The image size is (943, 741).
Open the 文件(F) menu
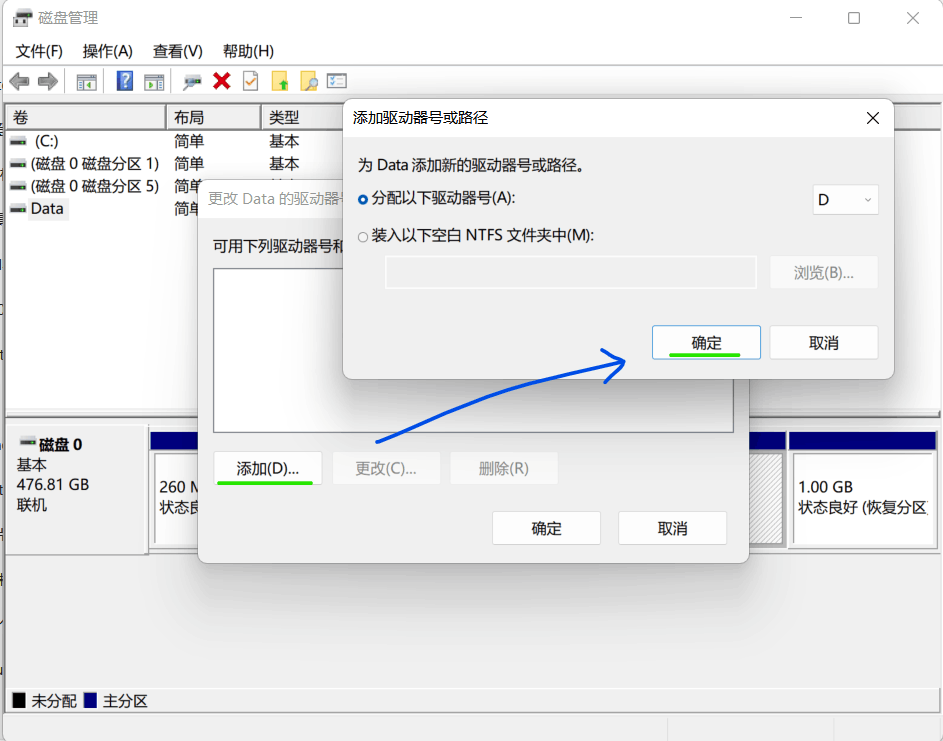tap(39, 52)
